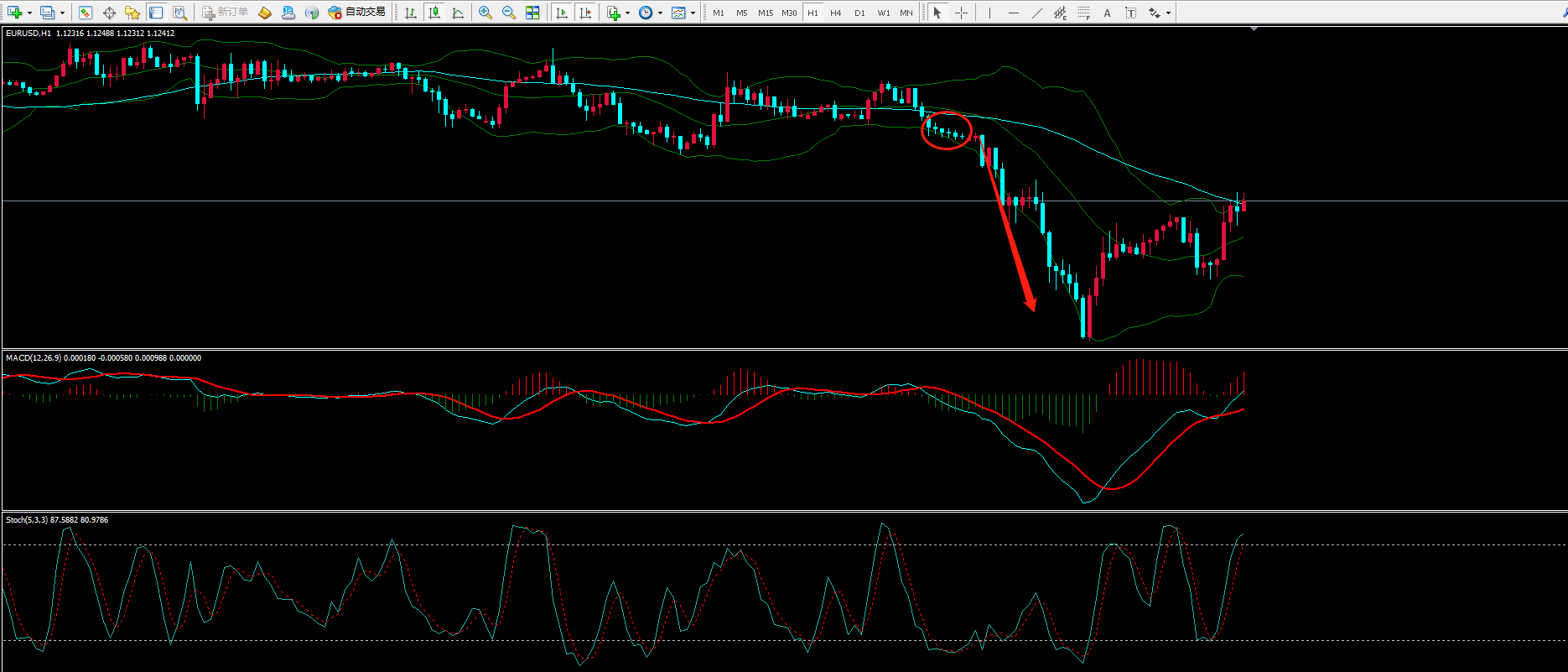
Task: Switch chart to candlestick mode
Action: click(434, 13)
